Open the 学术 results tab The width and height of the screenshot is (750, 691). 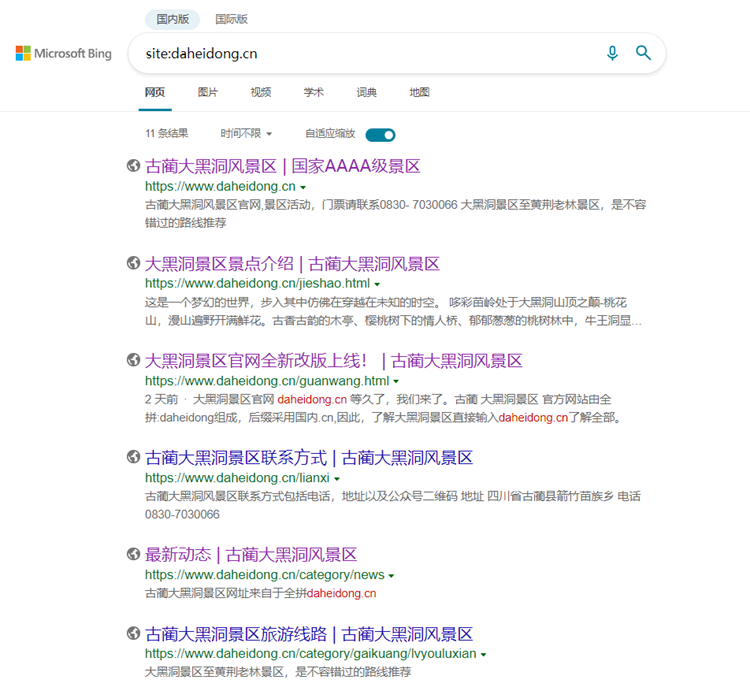coord(313,92)
